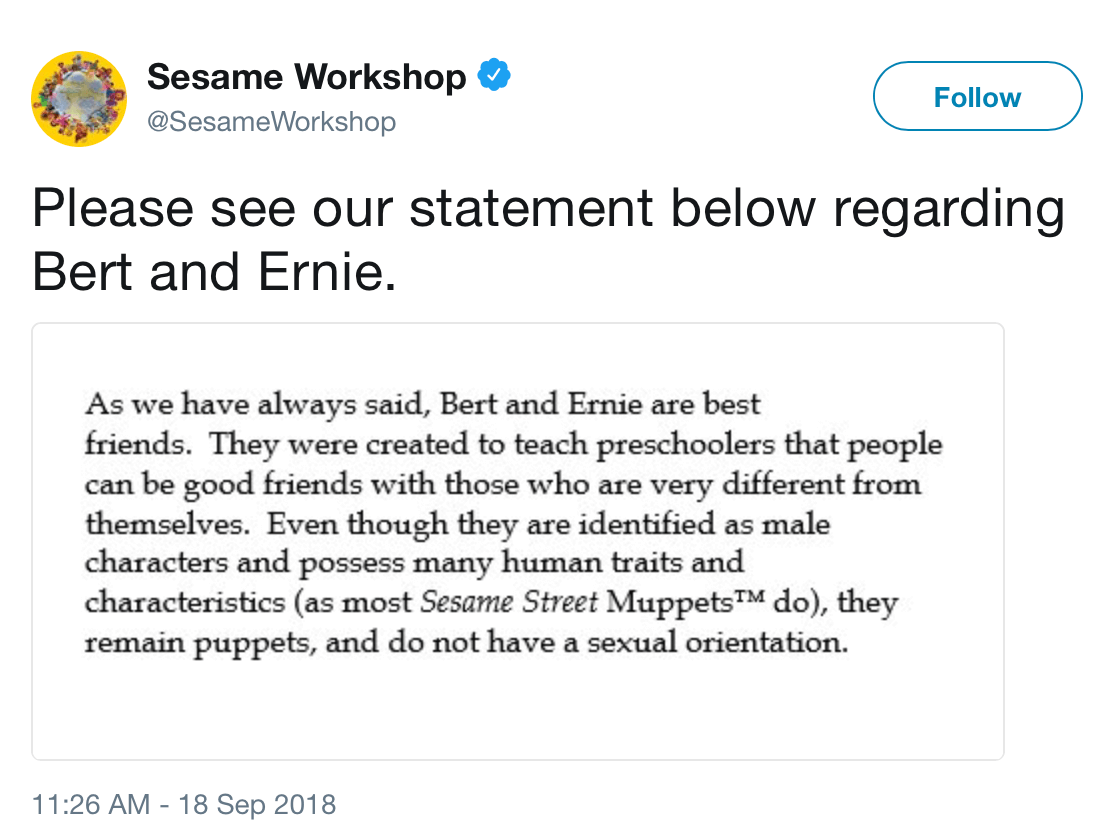Viewport: 1112px width, 840px height.
Task: Click "As we have always said" opening line
Action: (260, 405)
